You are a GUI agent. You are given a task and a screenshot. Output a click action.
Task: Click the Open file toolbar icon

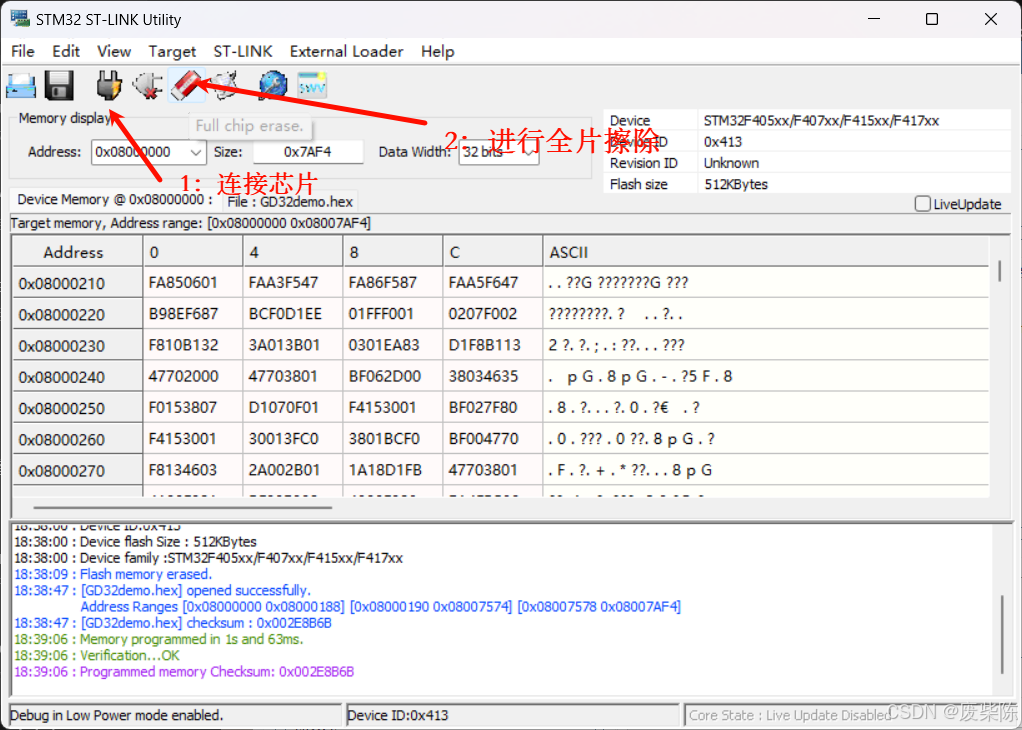[x=21, y=85]
